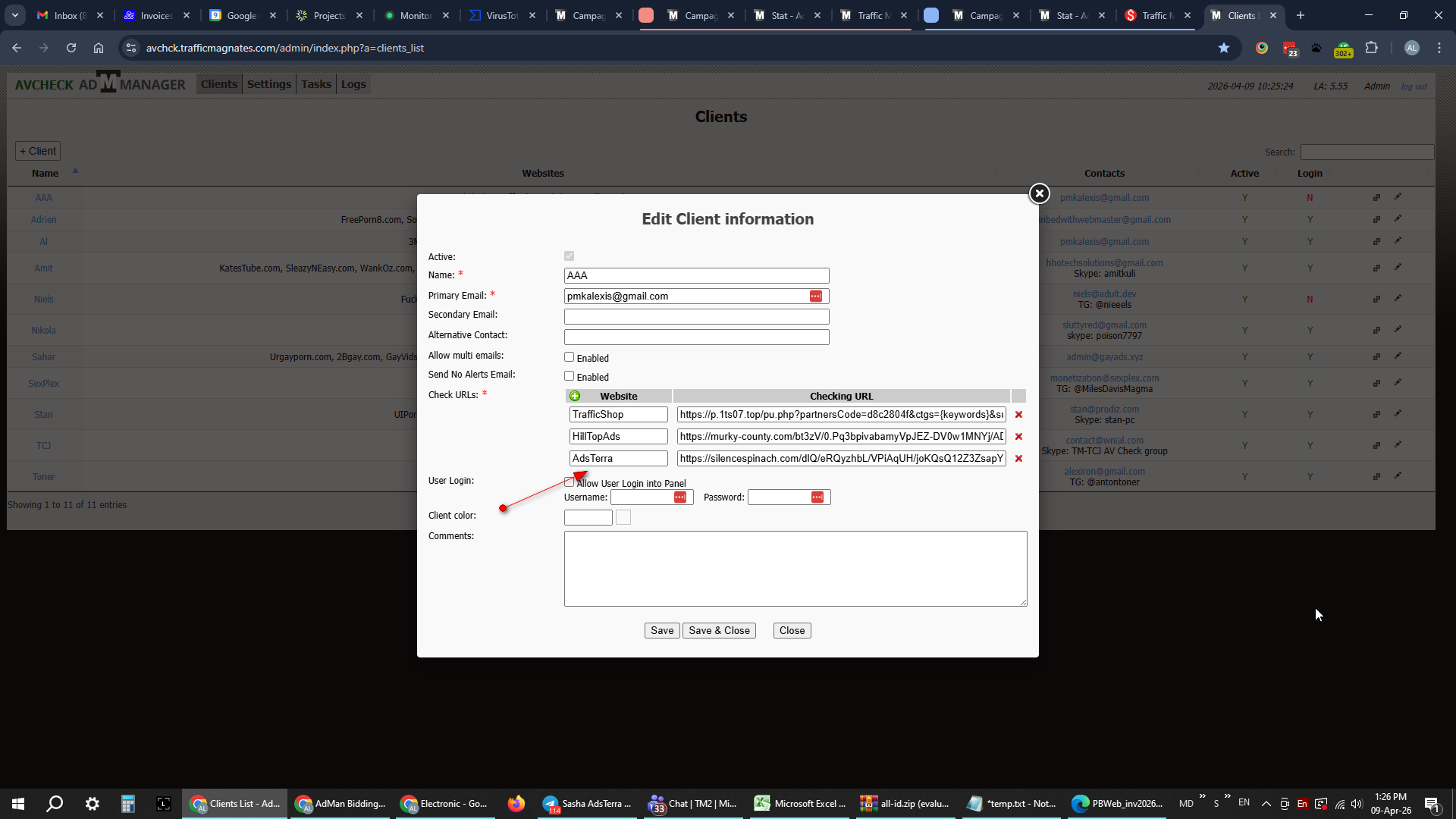1456x819 pixels.
Task: Click into the Comments text area
Action: tap(795, 569)
